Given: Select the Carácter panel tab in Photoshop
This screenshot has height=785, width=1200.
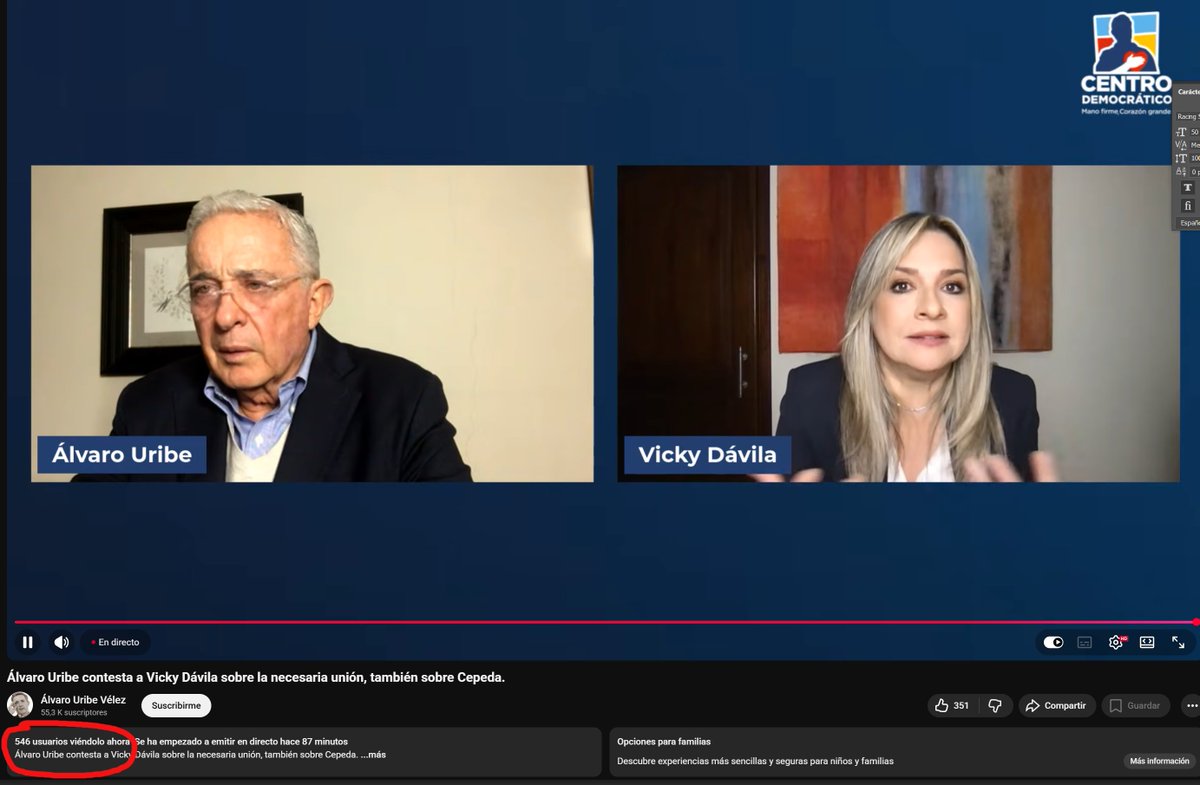Looking at the screenshot, I should pyautogui.click(x=1189, y=91).
